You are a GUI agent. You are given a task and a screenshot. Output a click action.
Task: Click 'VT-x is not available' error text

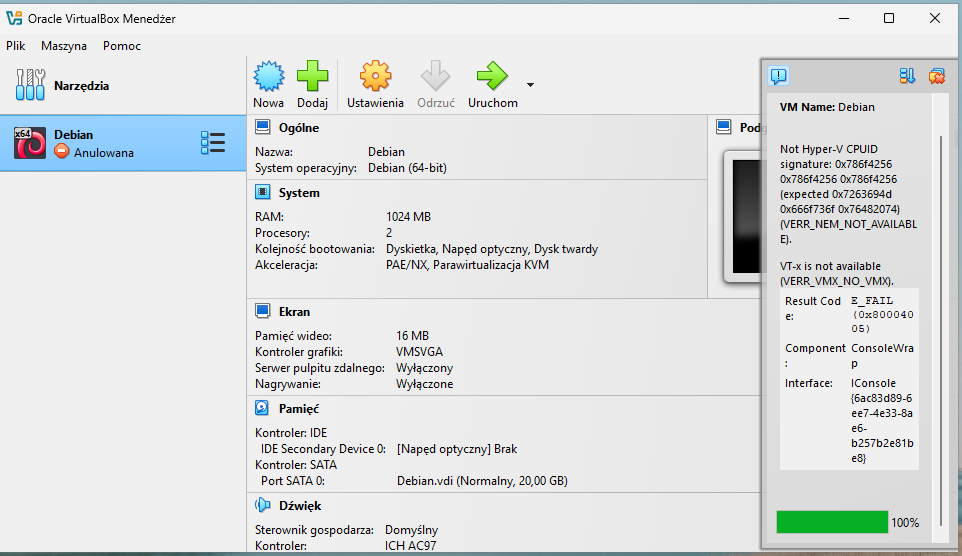point(830,266)
